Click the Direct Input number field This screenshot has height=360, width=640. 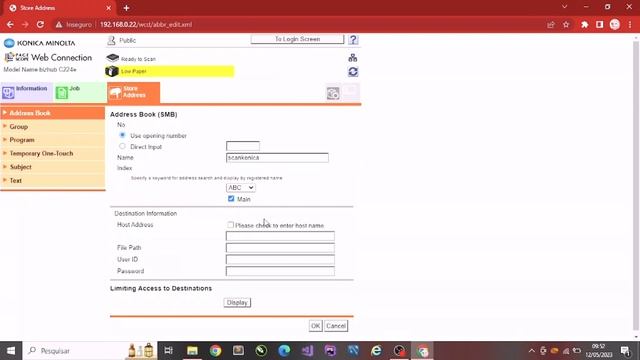242,146
